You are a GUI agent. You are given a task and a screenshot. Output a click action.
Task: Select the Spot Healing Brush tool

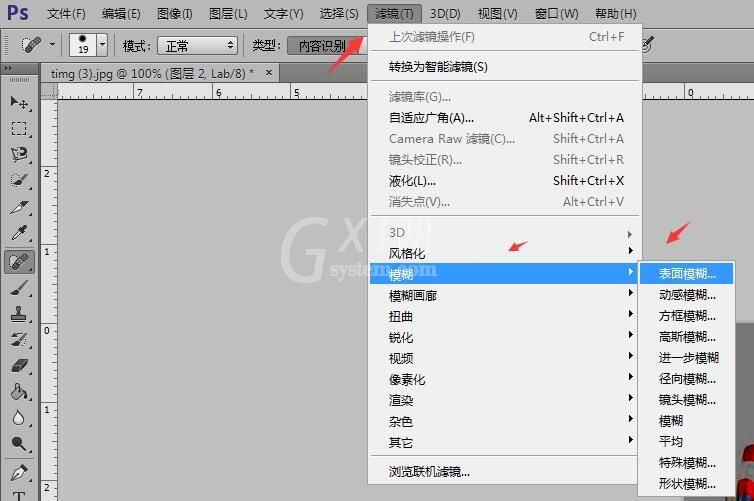pos(19,262)
